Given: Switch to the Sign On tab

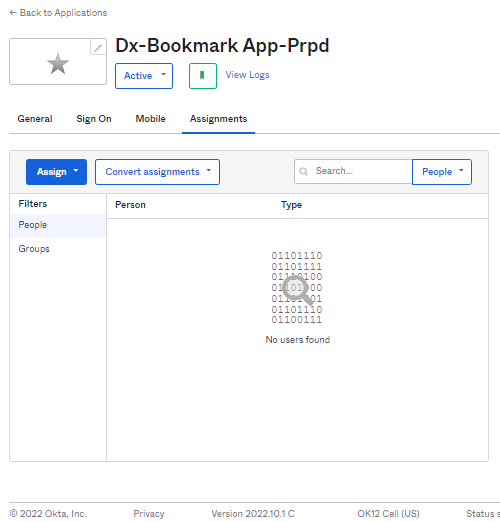Looking at the screenshot, I should pyautogui.click(x=94, y=119).
